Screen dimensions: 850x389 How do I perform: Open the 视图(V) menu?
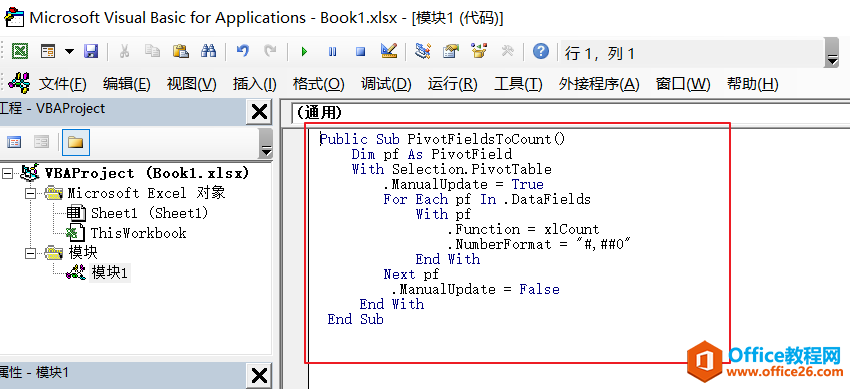[x=191, y=84]
